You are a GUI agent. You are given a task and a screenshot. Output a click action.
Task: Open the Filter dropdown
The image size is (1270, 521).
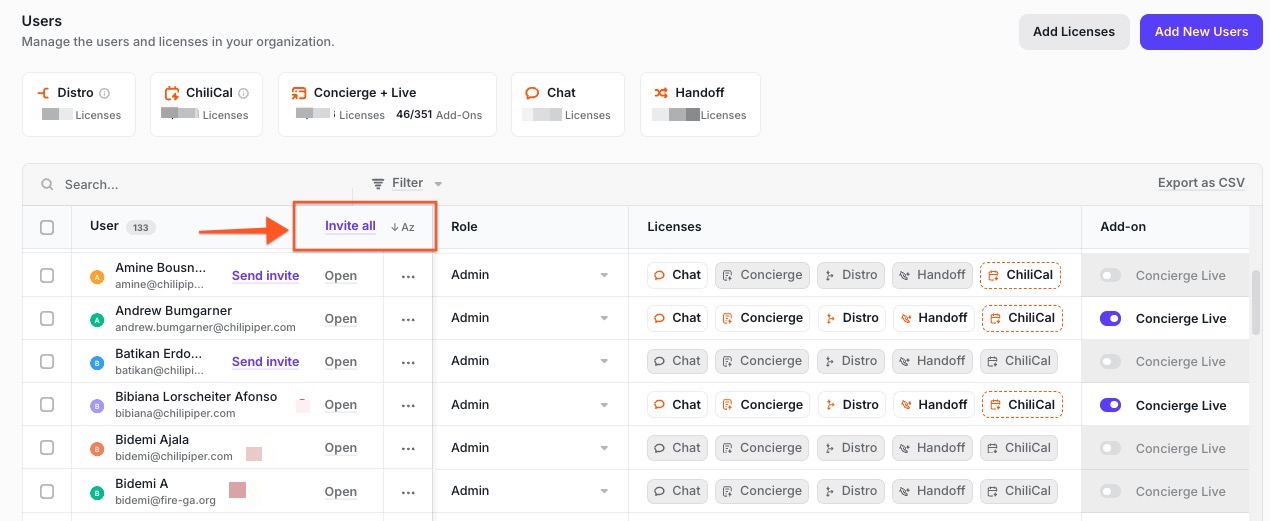pyautogui.click(x=407, y=183)
